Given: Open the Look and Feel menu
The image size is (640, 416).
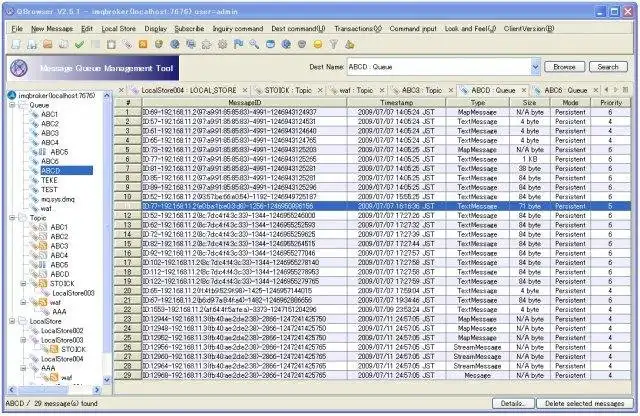Looking at the screenshot, I should tap(470, 29).
